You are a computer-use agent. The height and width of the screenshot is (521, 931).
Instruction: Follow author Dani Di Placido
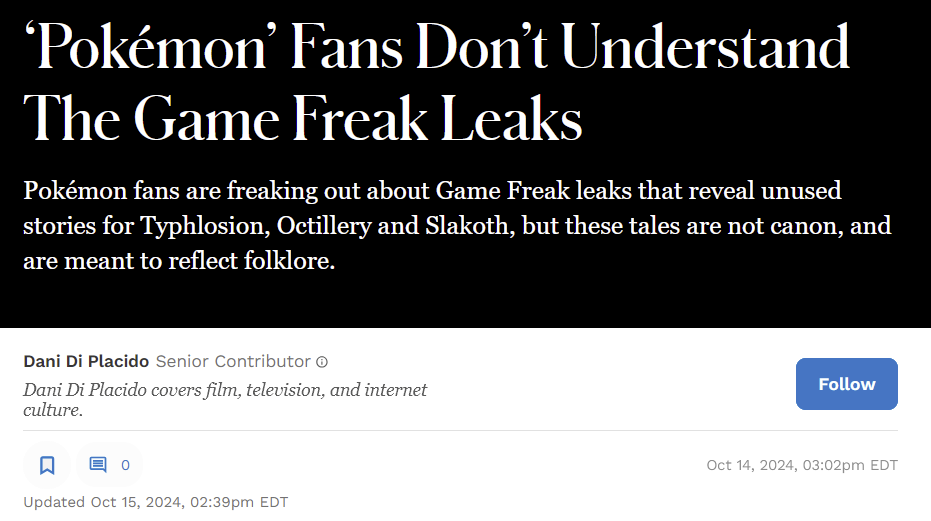pos(847,384)
